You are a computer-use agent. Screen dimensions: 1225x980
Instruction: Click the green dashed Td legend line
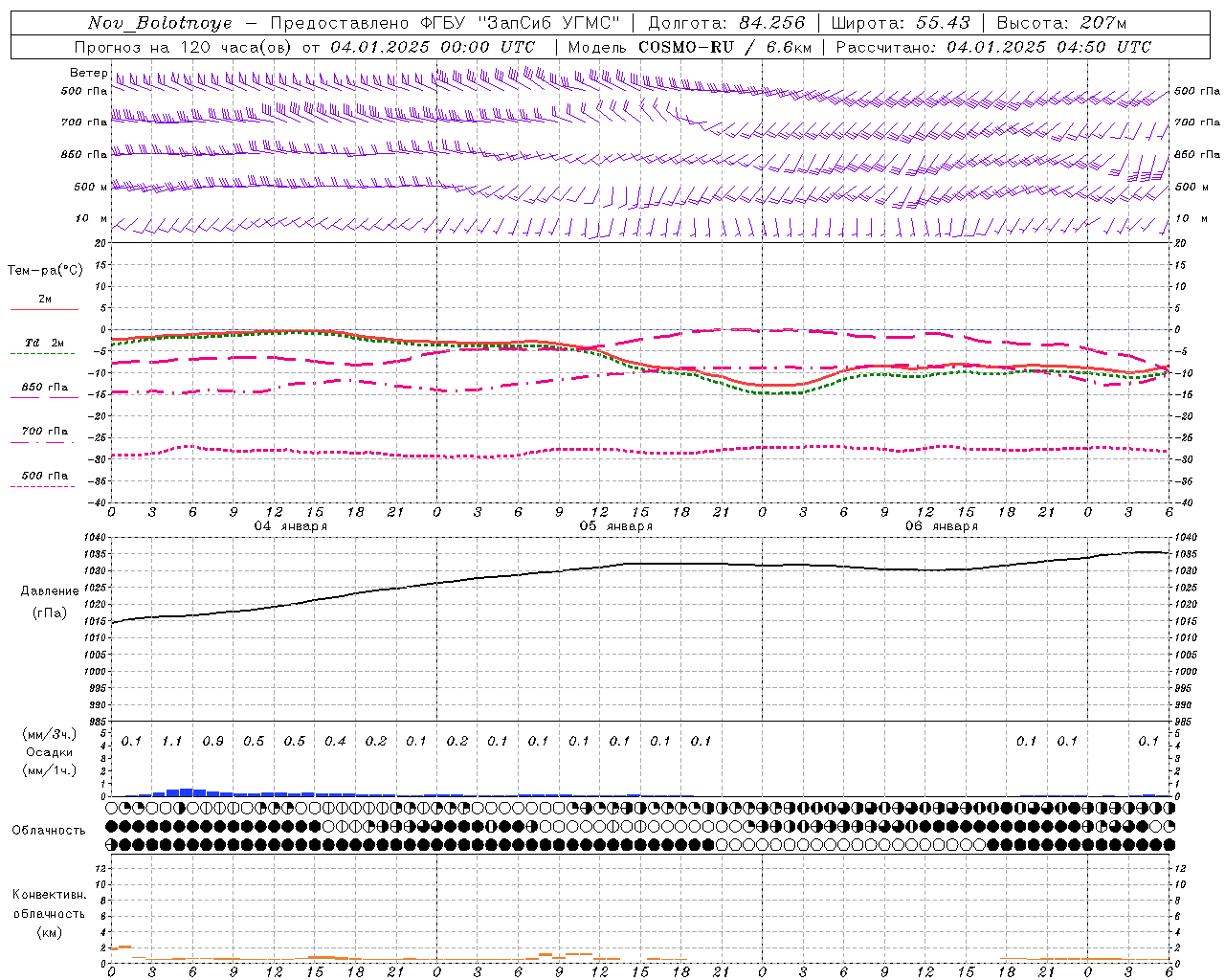(43, 353)
